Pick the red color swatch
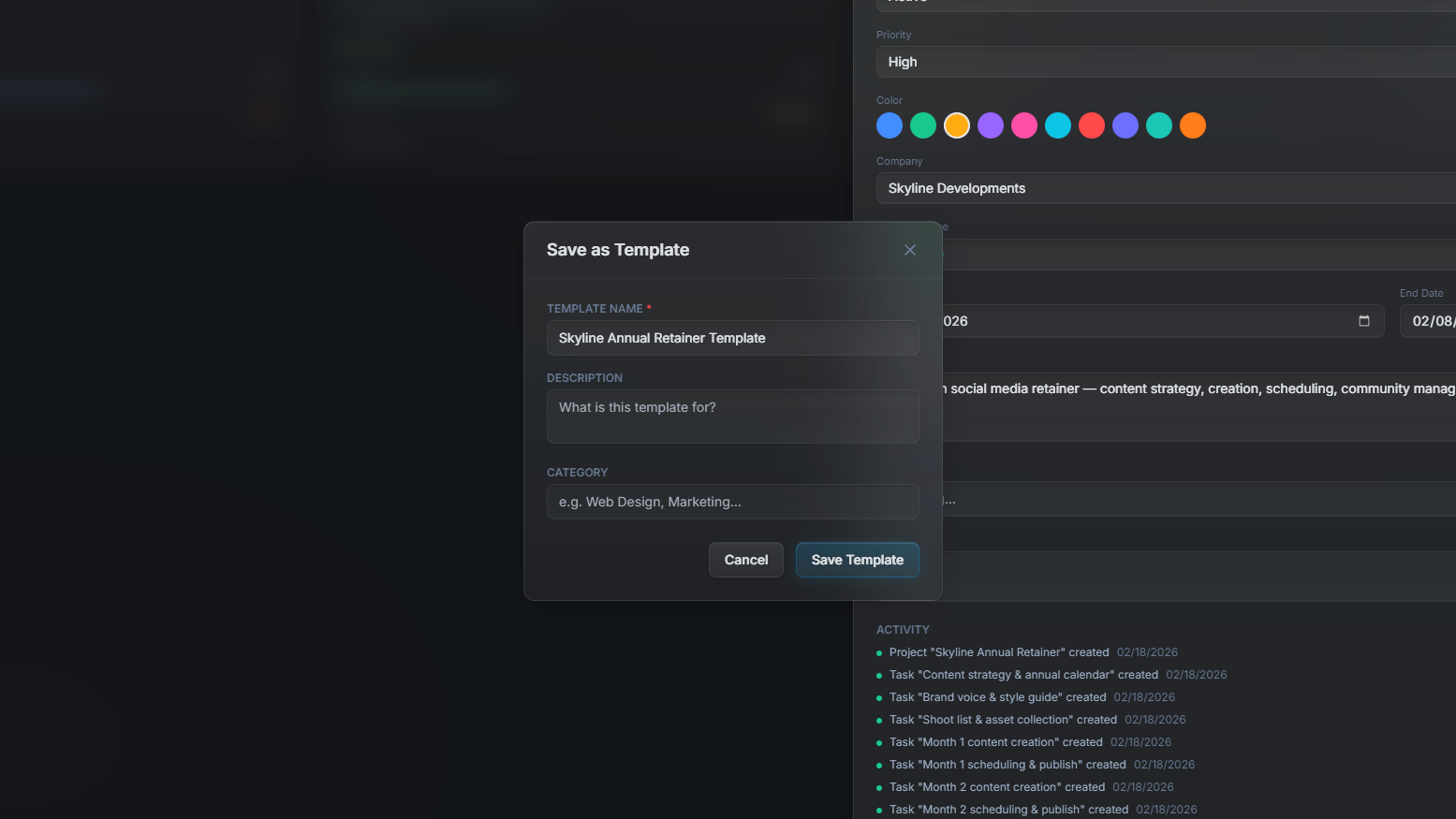 tap(1092, 125)
